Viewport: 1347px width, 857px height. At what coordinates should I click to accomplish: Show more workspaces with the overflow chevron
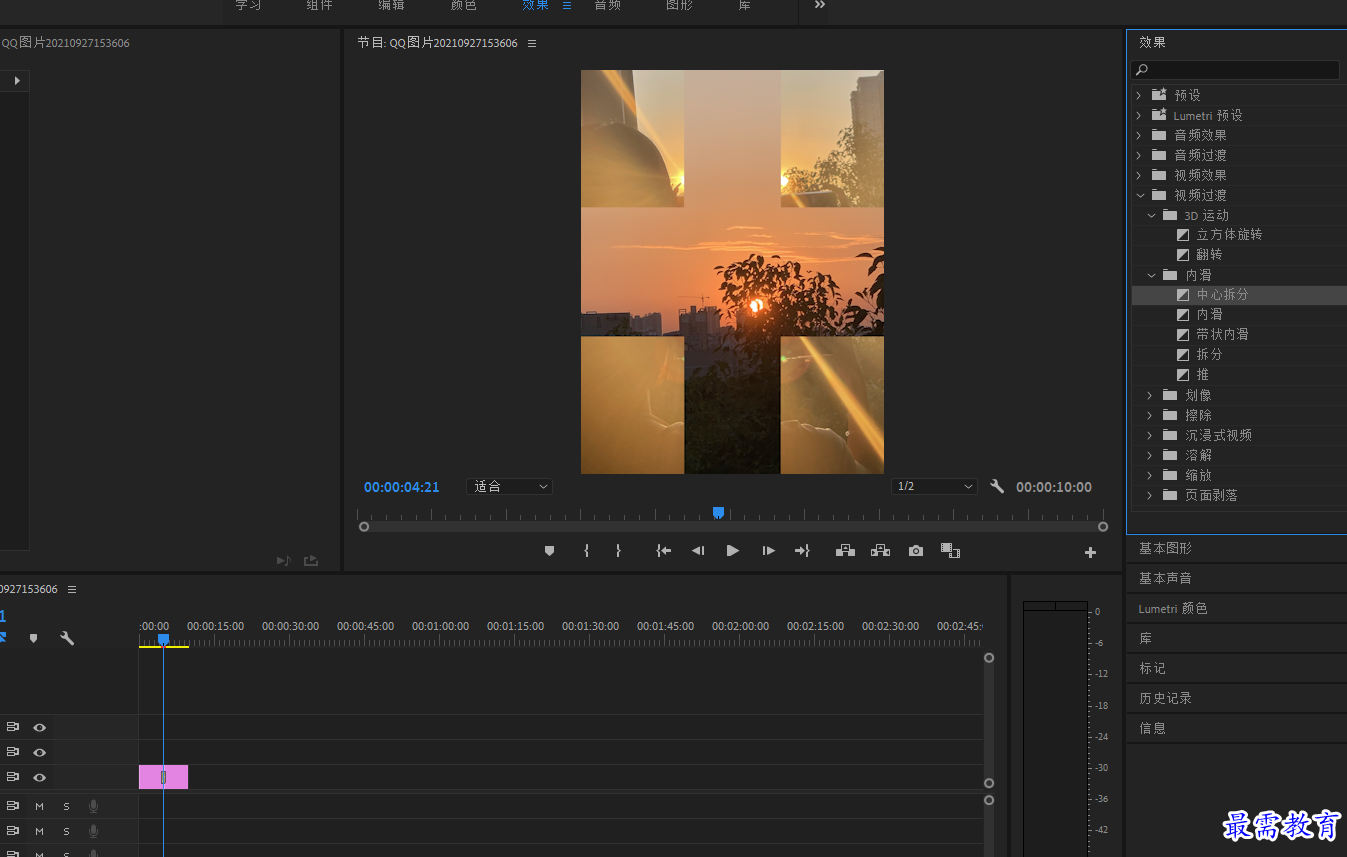click(820, 5)
